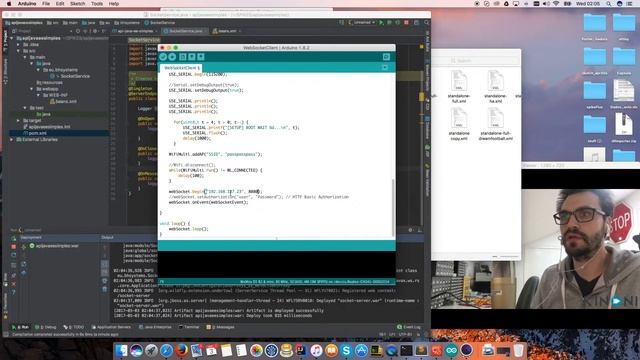Open the Arduino tab options dropdown arrow

tap(385, 67)
